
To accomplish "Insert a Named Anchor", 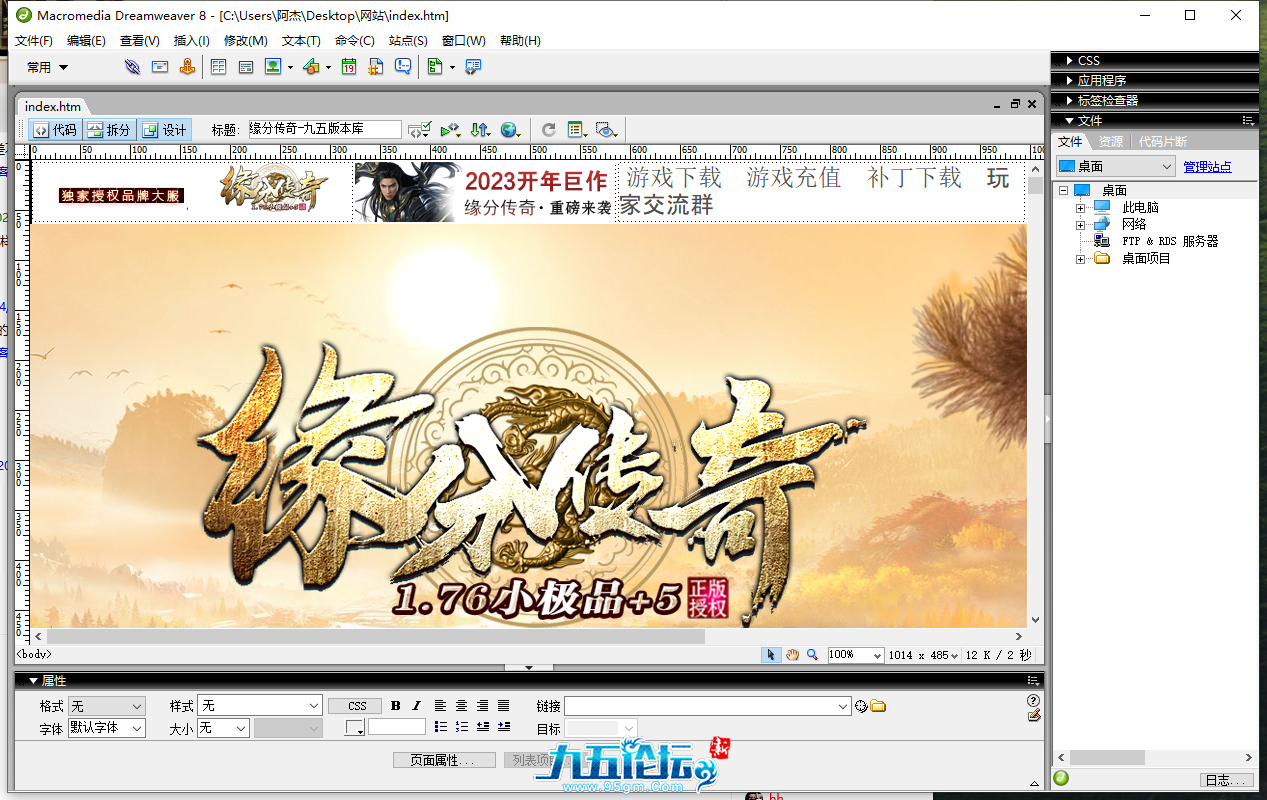I will [187, 67].
